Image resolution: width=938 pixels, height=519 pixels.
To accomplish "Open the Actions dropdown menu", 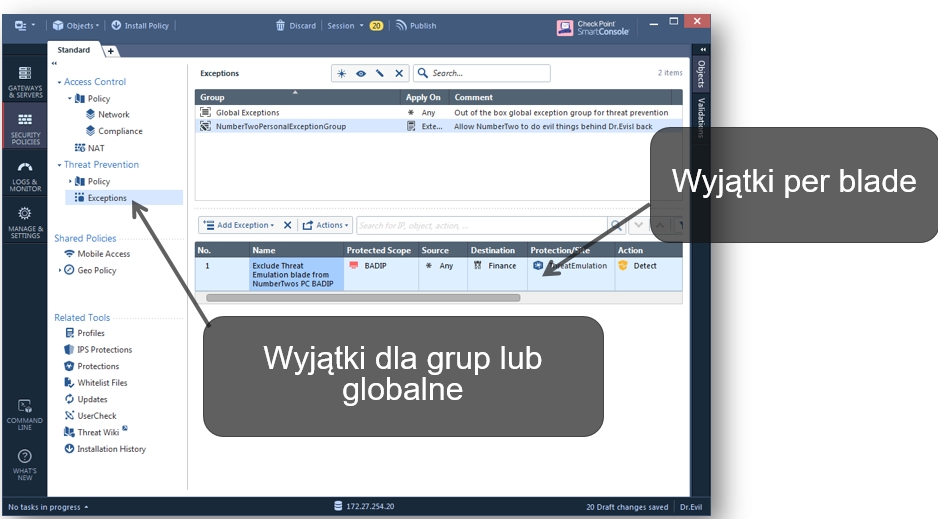I will click(325, 225).
